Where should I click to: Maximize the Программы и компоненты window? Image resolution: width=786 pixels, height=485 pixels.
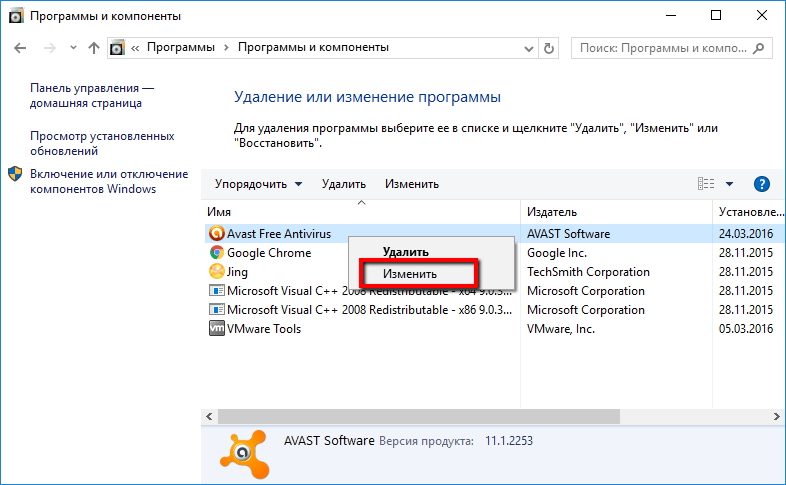click(x=716, y=16)
